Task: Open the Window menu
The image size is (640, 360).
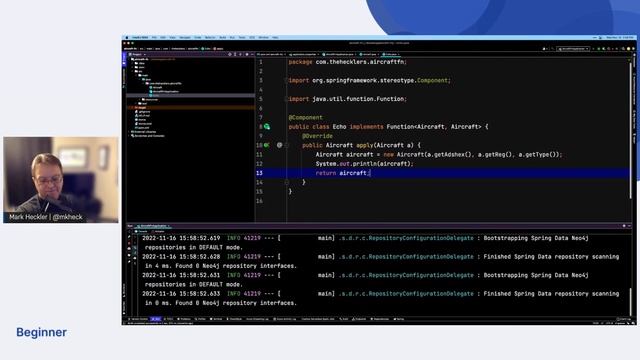Action: 264,38
